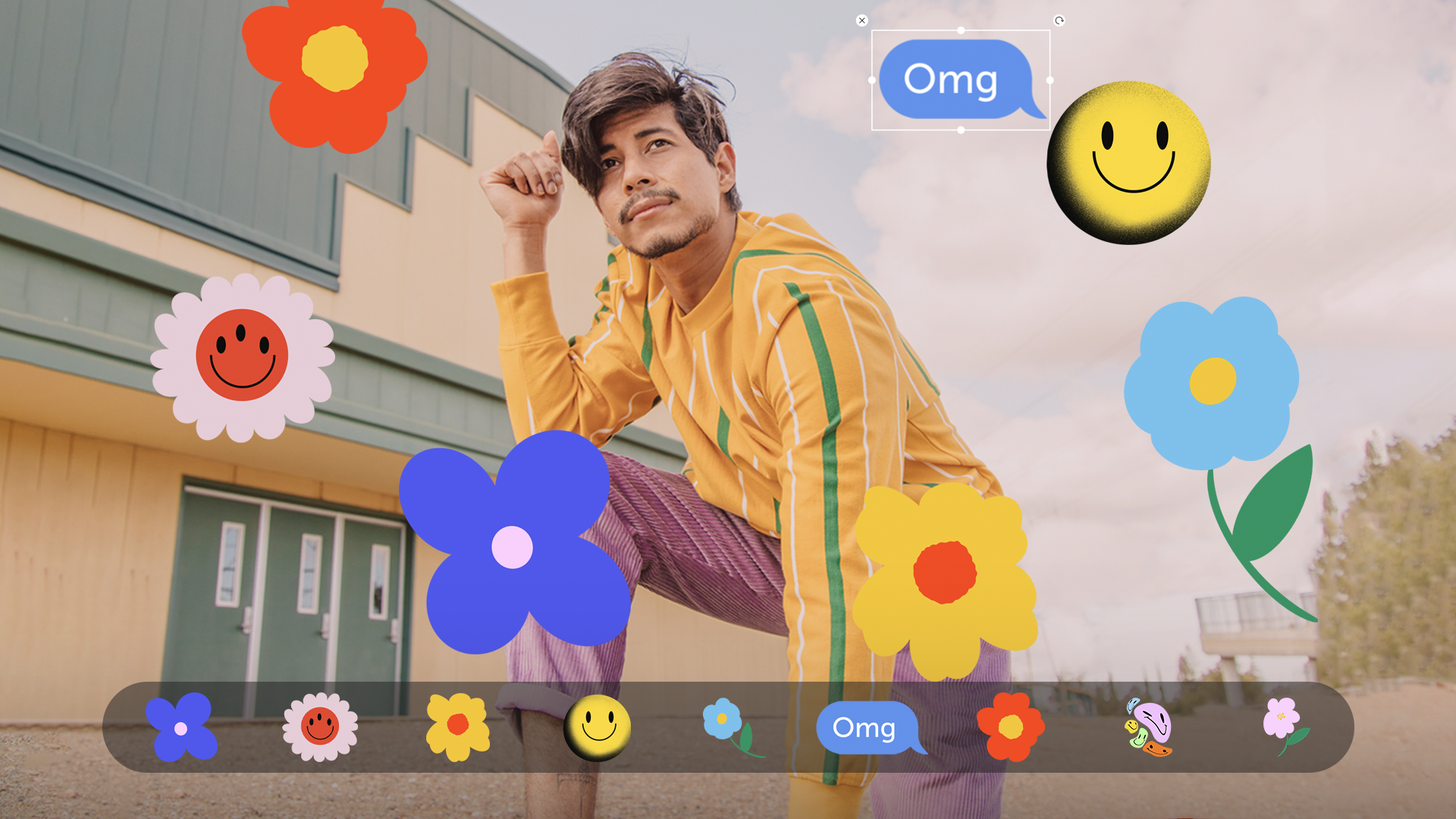Screen dimensions: 1456x819
Task: Choose the Omg speech bubble sticker in tray
Action: 871,727
